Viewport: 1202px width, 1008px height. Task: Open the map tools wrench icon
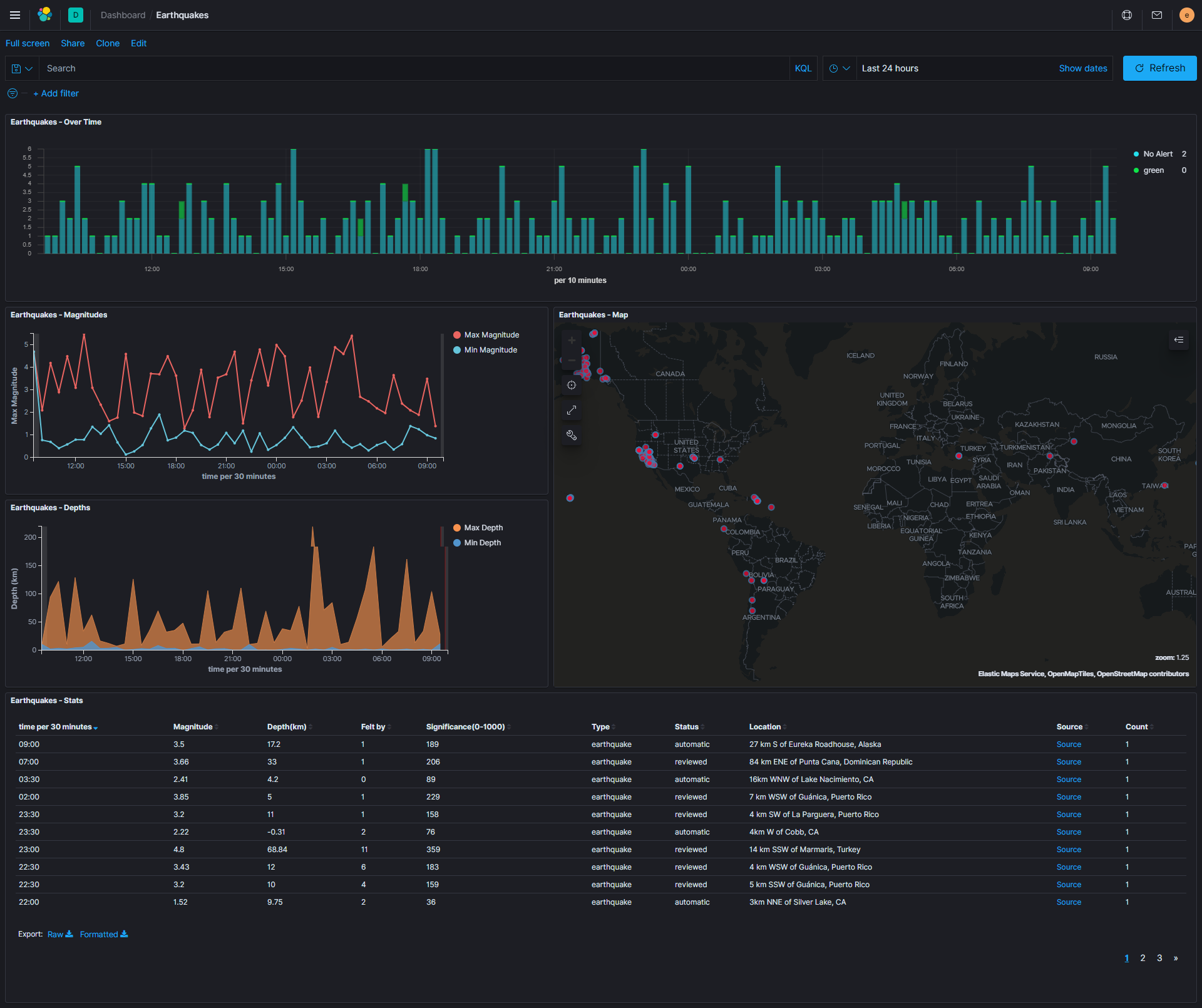(572, 435)
